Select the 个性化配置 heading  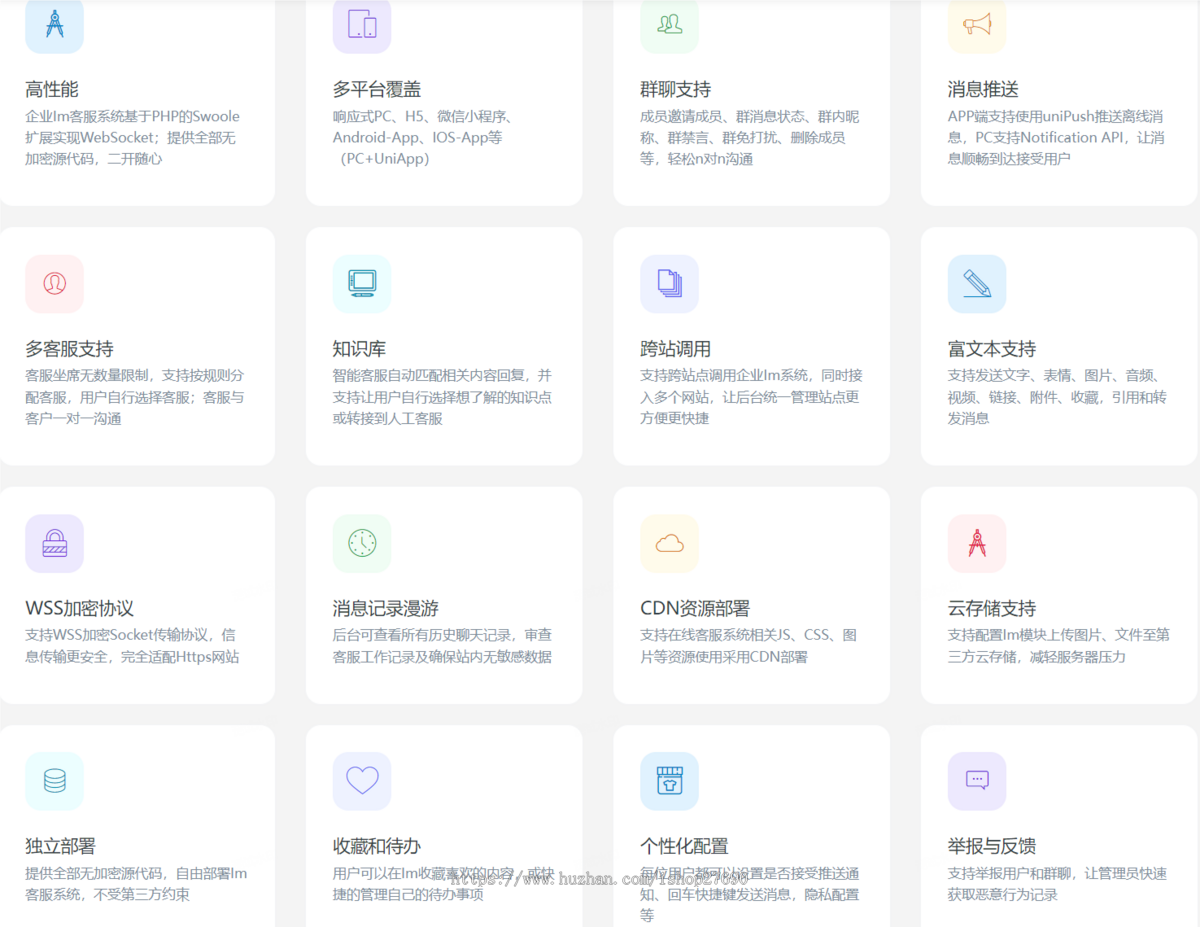pyautogui.click(x=684, y=846)
